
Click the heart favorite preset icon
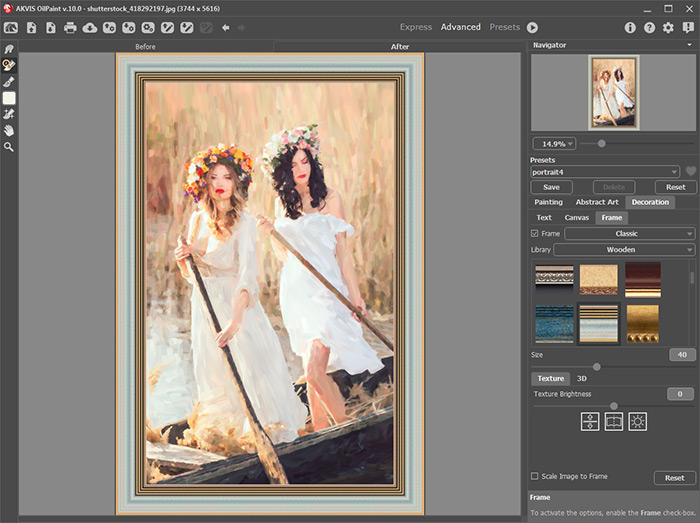click(x=690, y=171)
